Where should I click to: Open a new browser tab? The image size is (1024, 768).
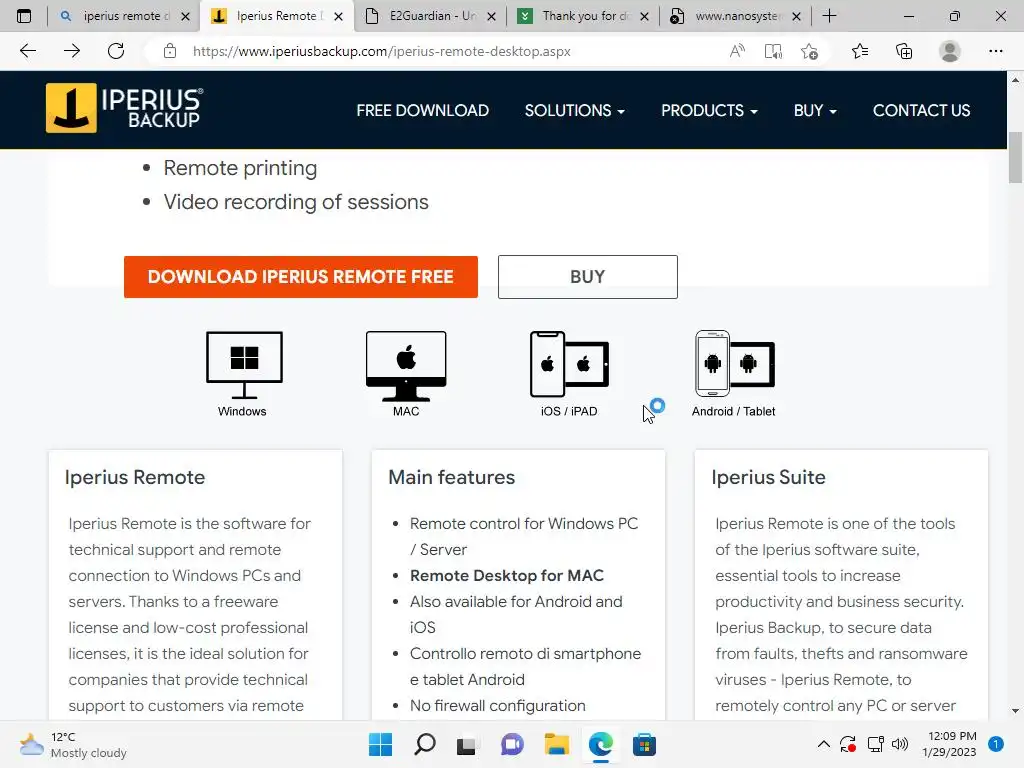point(829,16)
